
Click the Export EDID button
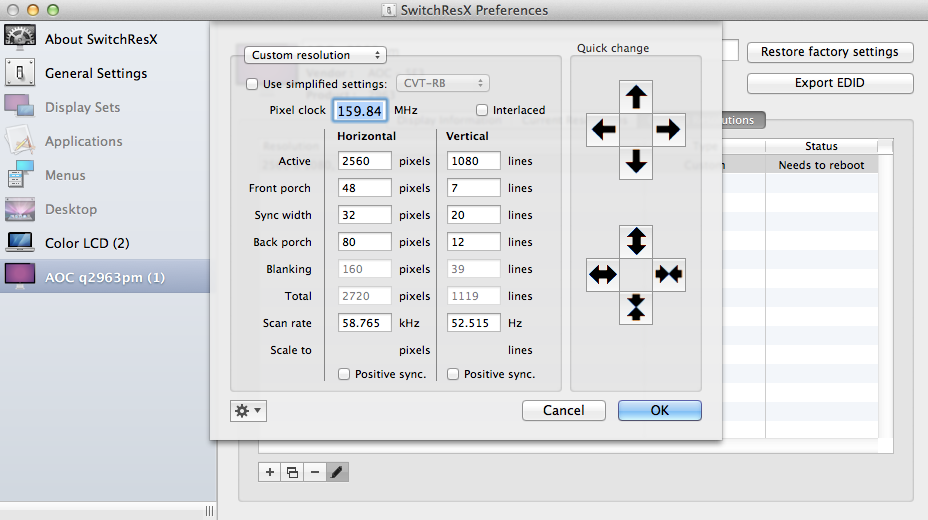[x=830, y=83]
